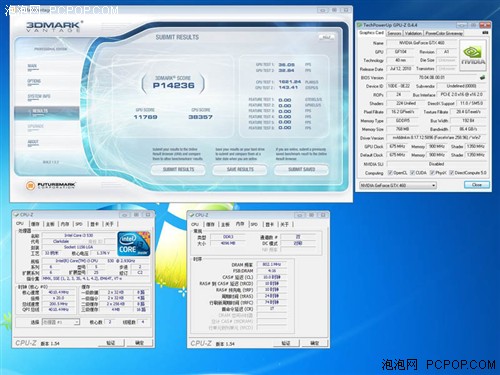The height and width of the screenshot is (375, 500).
Task: Click the GPU-Z screenshot camera icon
Action: click(485, 33)
